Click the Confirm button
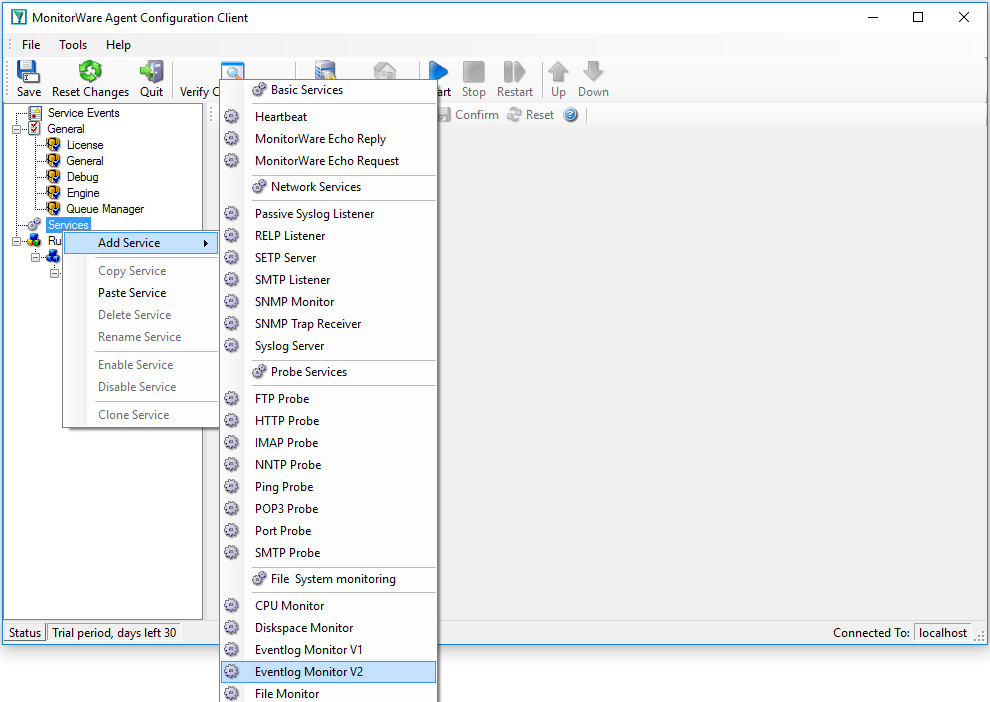The image size is (990, 702). (x=468, y=115)
